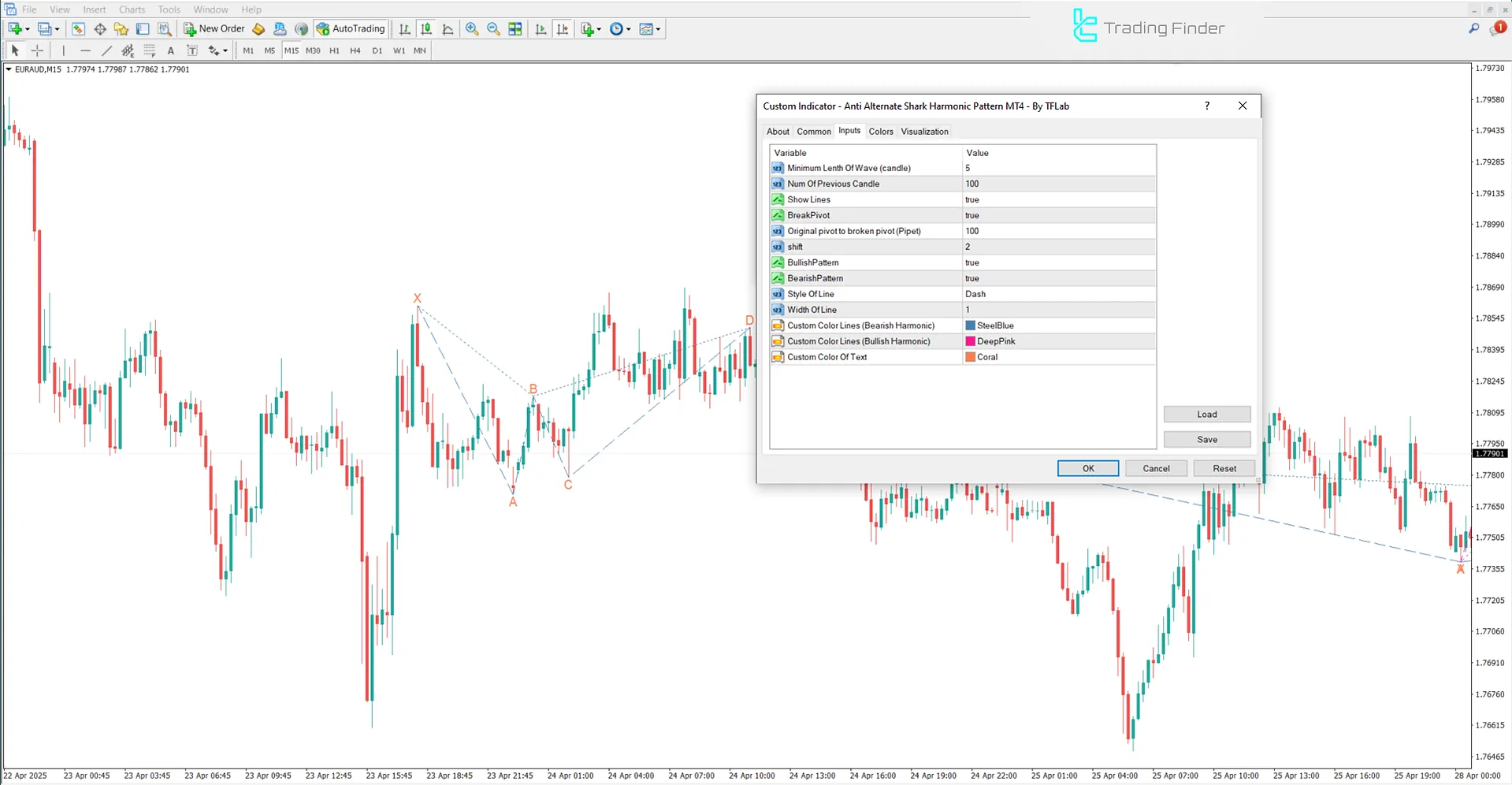Click Reset in the indicator dialog

click(x=1224, y=467)
